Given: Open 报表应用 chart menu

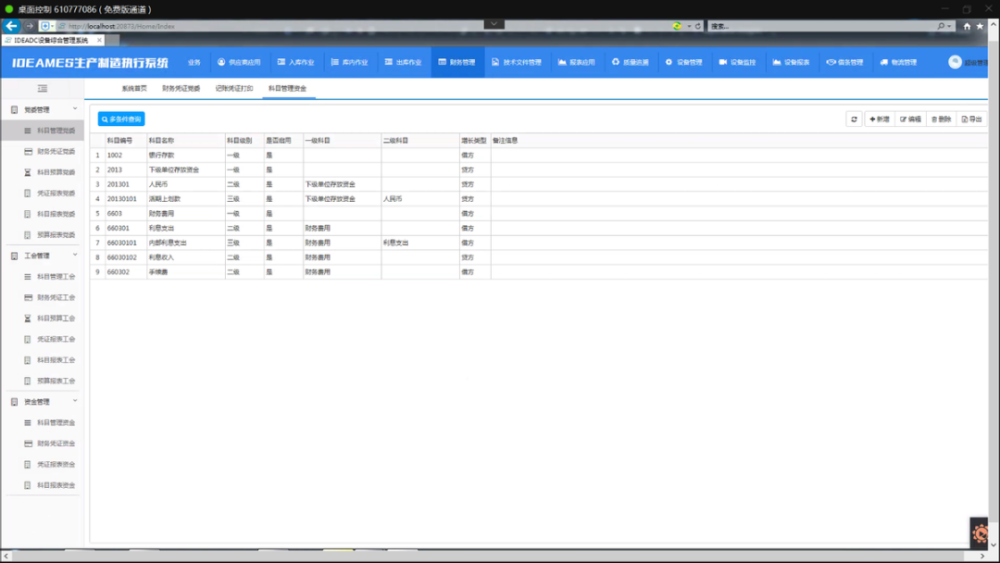Looking at the screenshot, I should [x=577, y=62].
